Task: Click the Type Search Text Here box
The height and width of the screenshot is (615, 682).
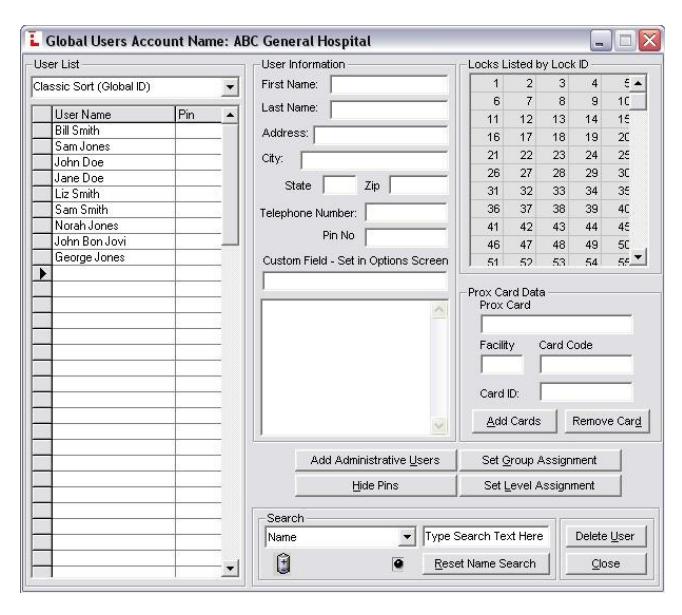Action: [x=486, y=536]
